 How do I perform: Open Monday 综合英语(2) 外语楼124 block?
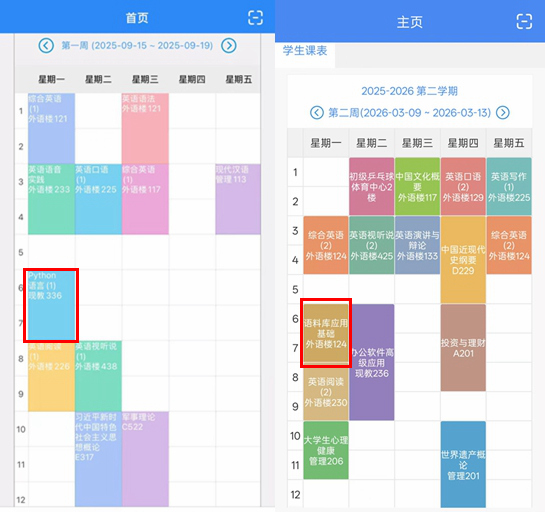pyautogui.click(x=326, y=245)
